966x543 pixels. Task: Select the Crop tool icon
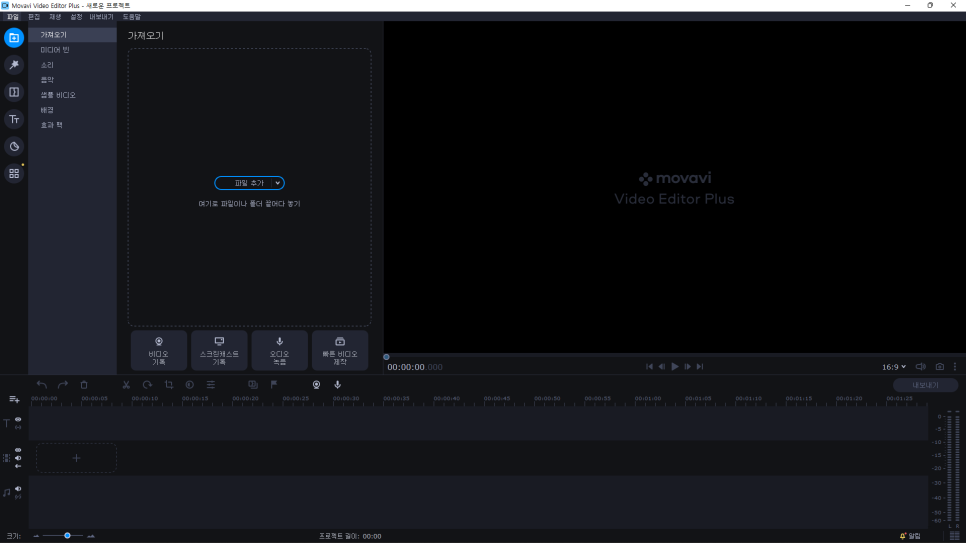coord(169,385)
